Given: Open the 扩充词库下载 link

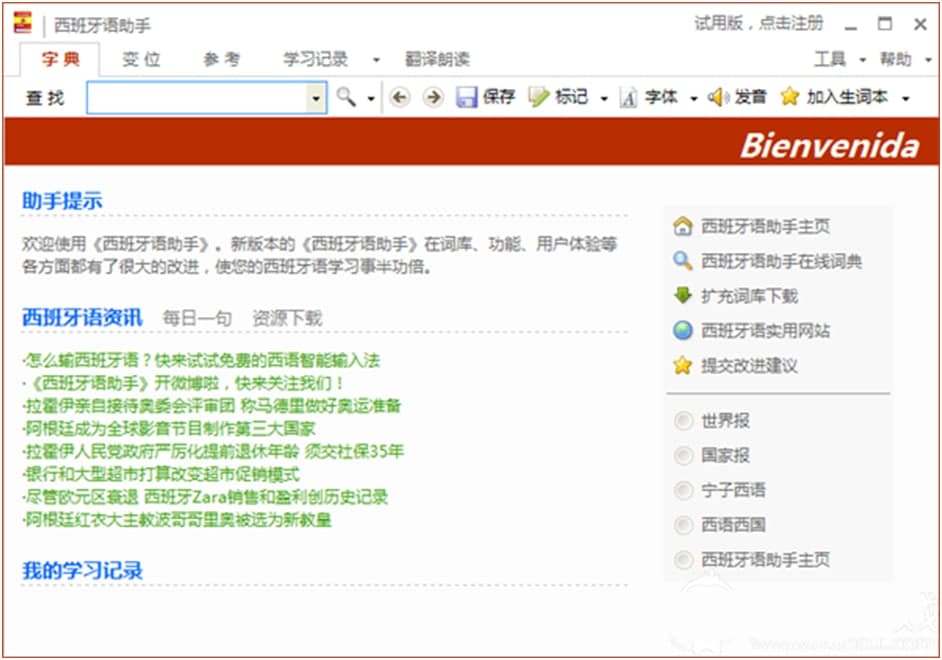Looking at the screenshot, I should [749, 295].
